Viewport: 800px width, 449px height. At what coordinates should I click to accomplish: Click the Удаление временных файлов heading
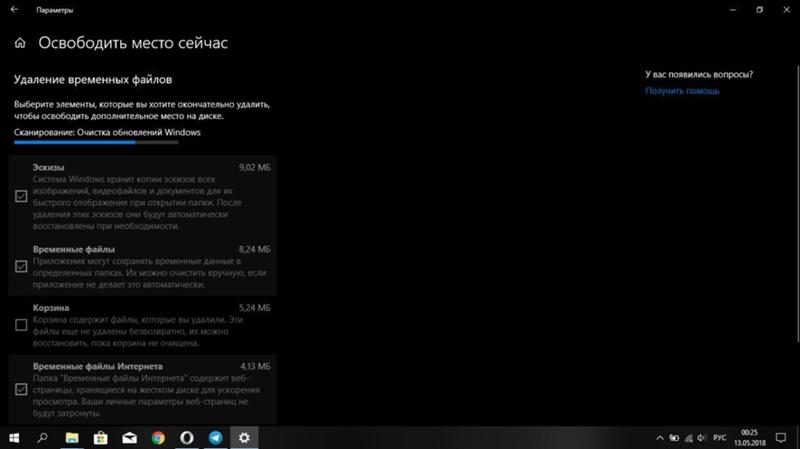pyautogui.click(x=93, y=80)
